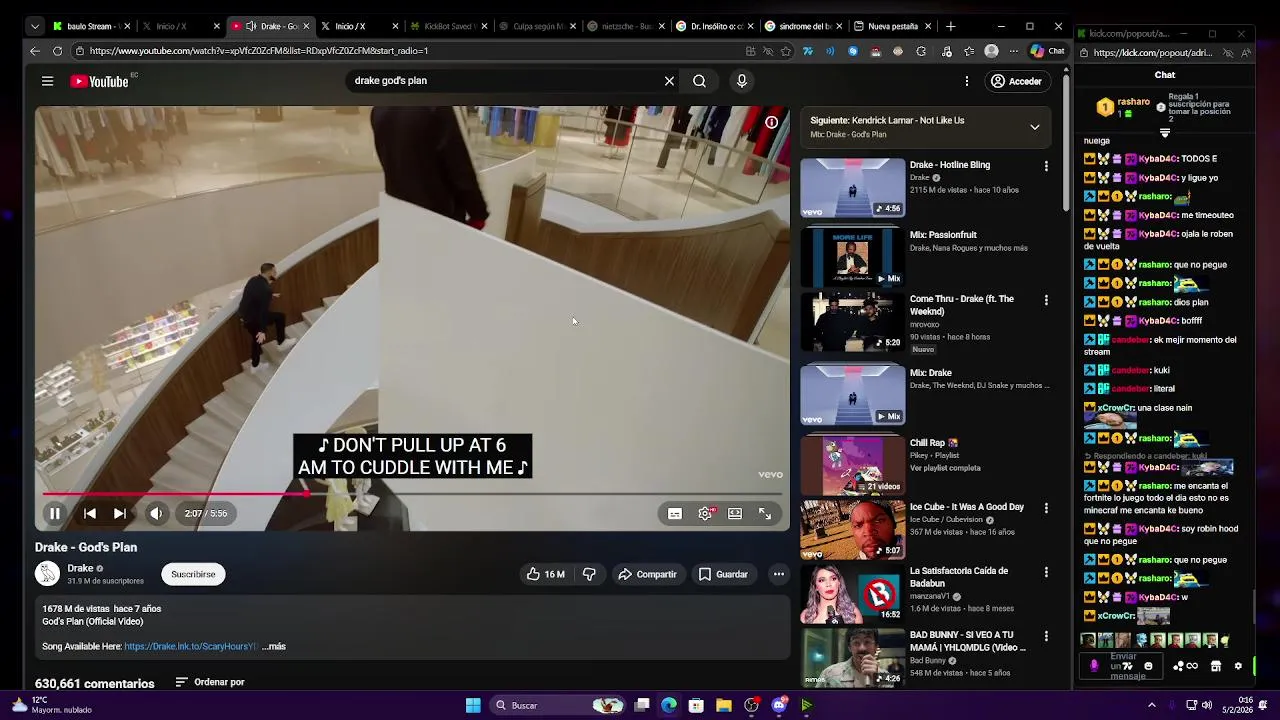Open options for Ice Cube video
Image resolution: width=1280 pixels, height=720 pixels.
click(x=1046, y=508)
